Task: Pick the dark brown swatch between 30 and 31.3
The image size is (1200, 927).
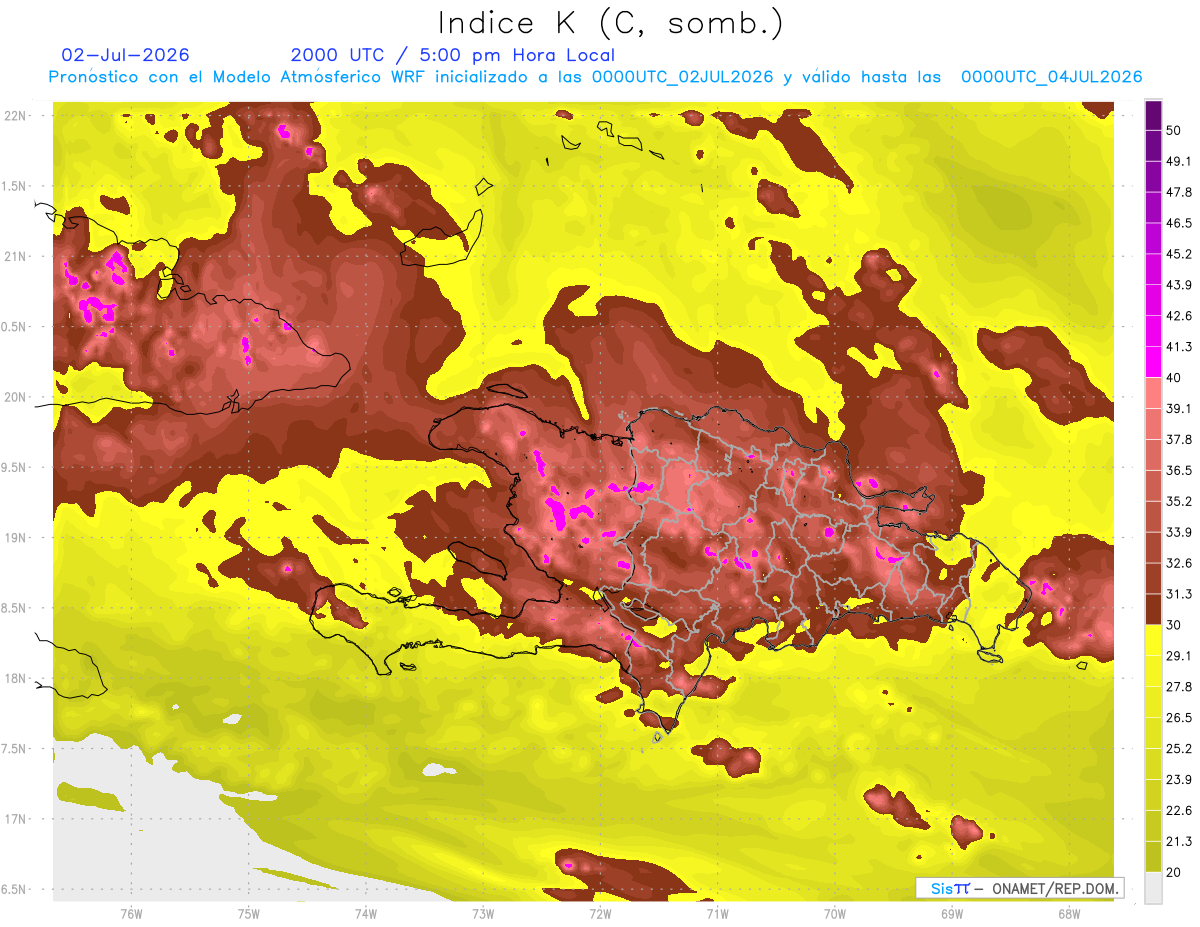Action: pos(1153,609)
